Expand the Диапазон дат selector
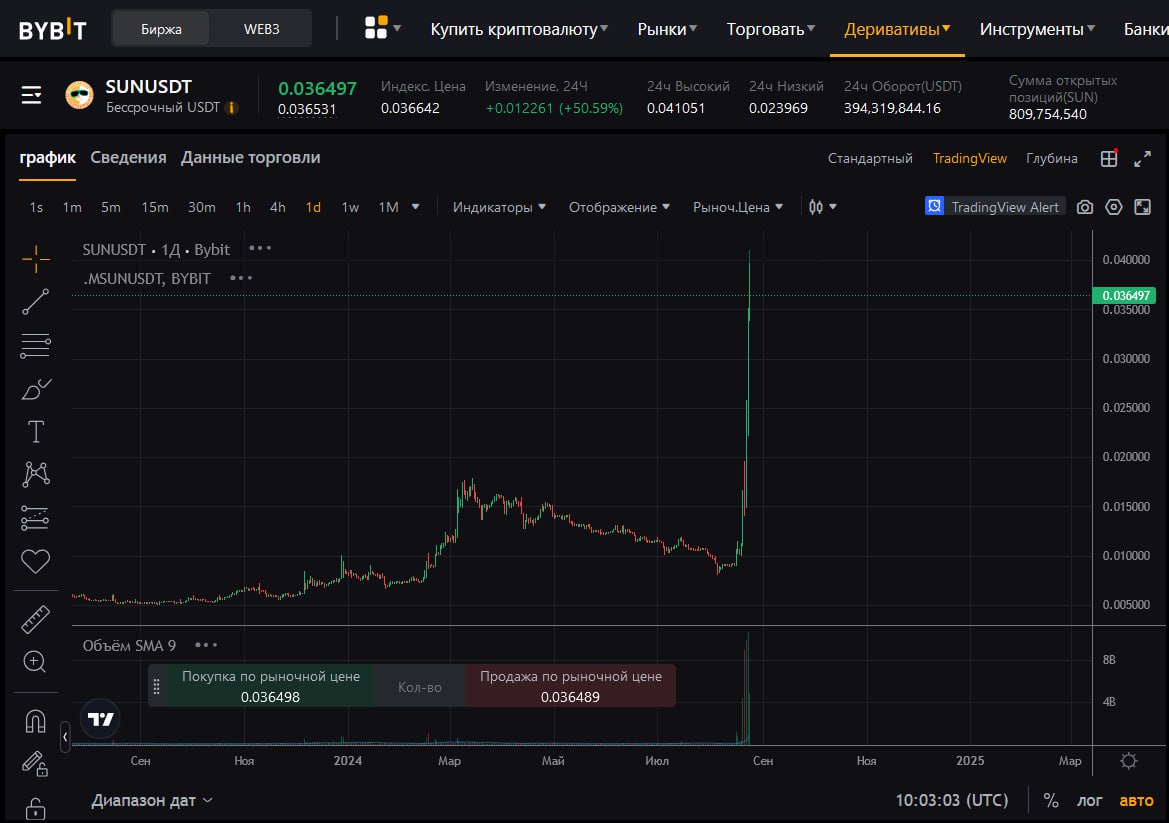 pos(152,801)
